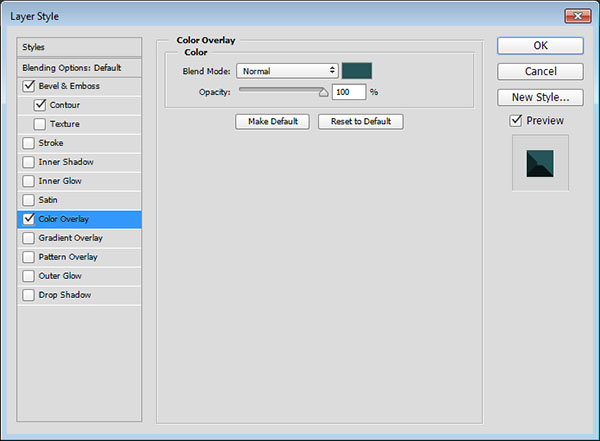
Task: Confirm with the OK button
Action: coord(540,46)
